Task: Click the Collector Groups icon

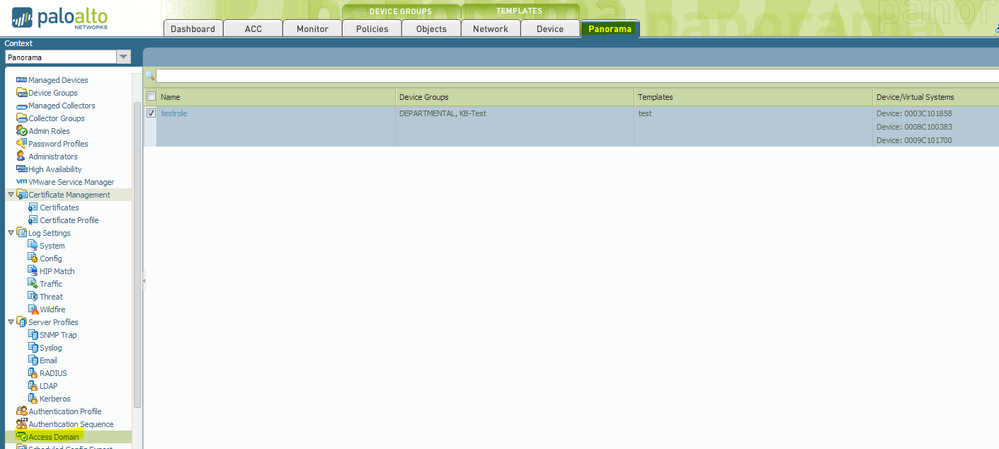Action: (21, 118)
